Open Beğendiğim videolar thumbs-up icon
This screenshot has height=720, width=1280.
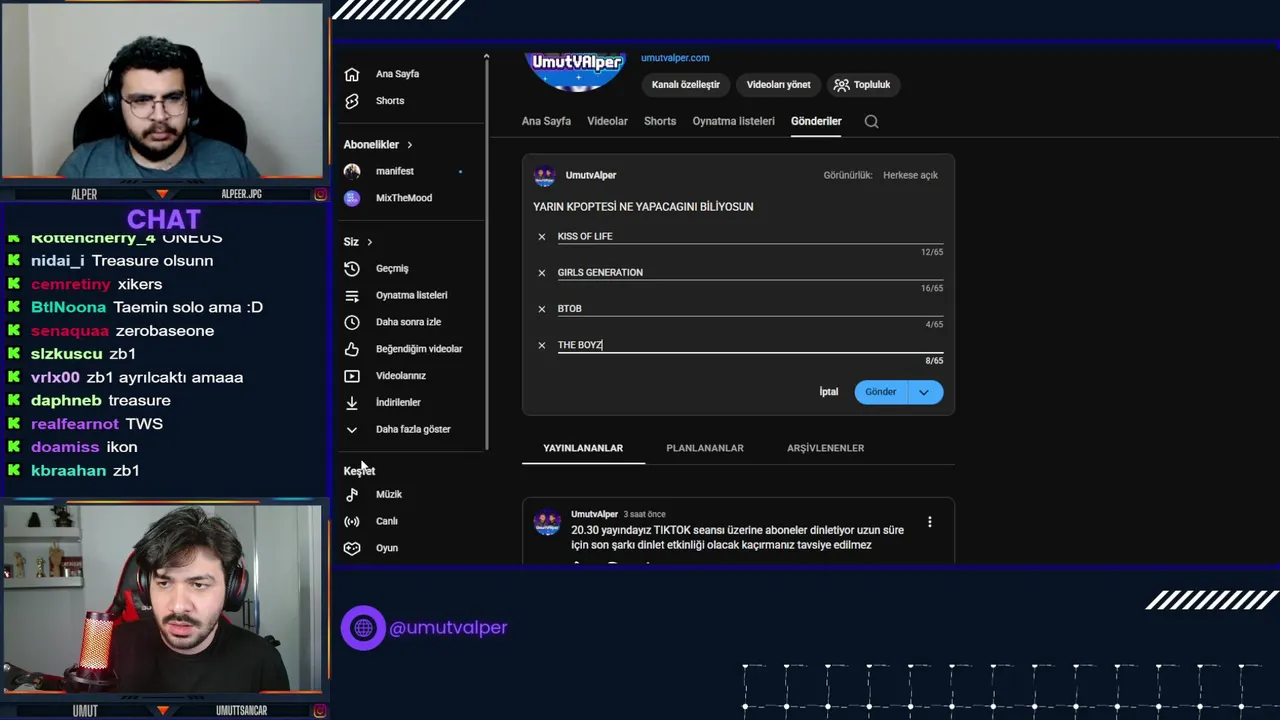(352, 349)
